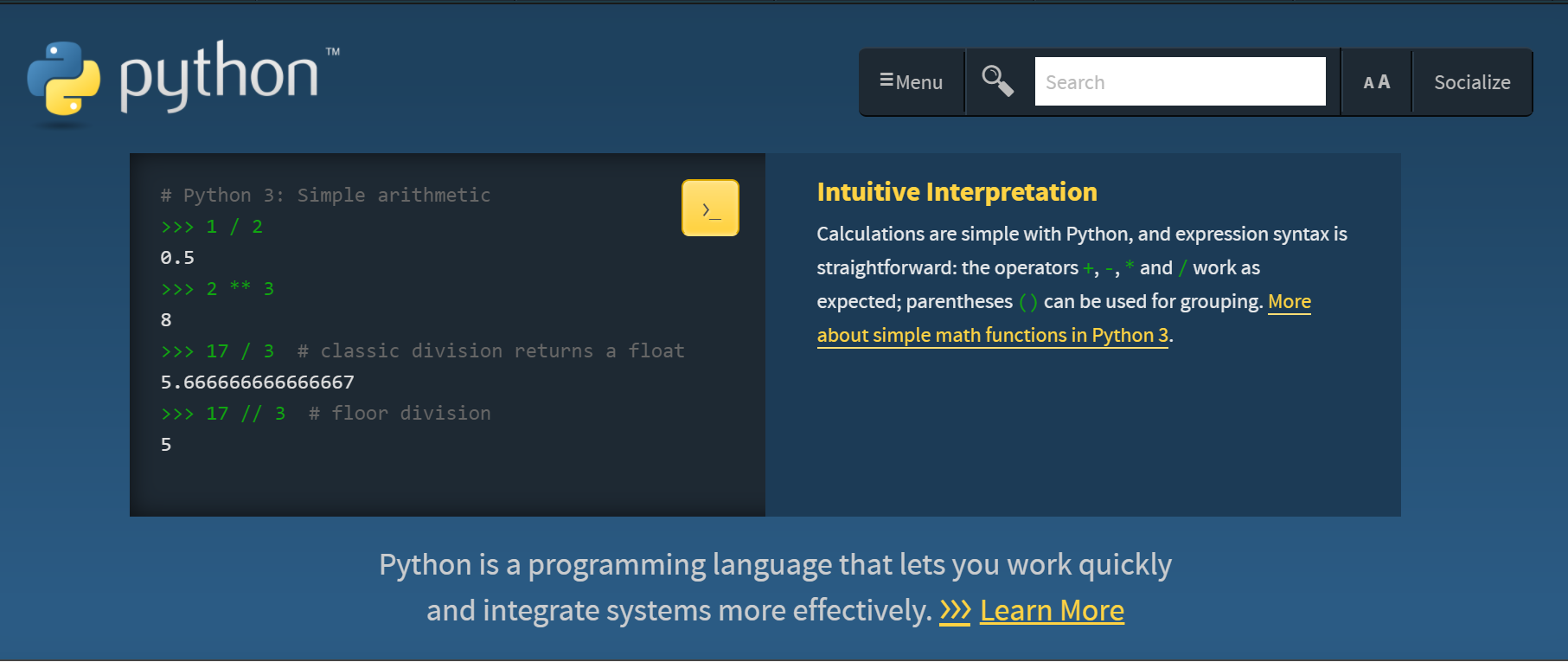
Task: Click the Intuitive Interpretation heading
Action: pos(957,192)
